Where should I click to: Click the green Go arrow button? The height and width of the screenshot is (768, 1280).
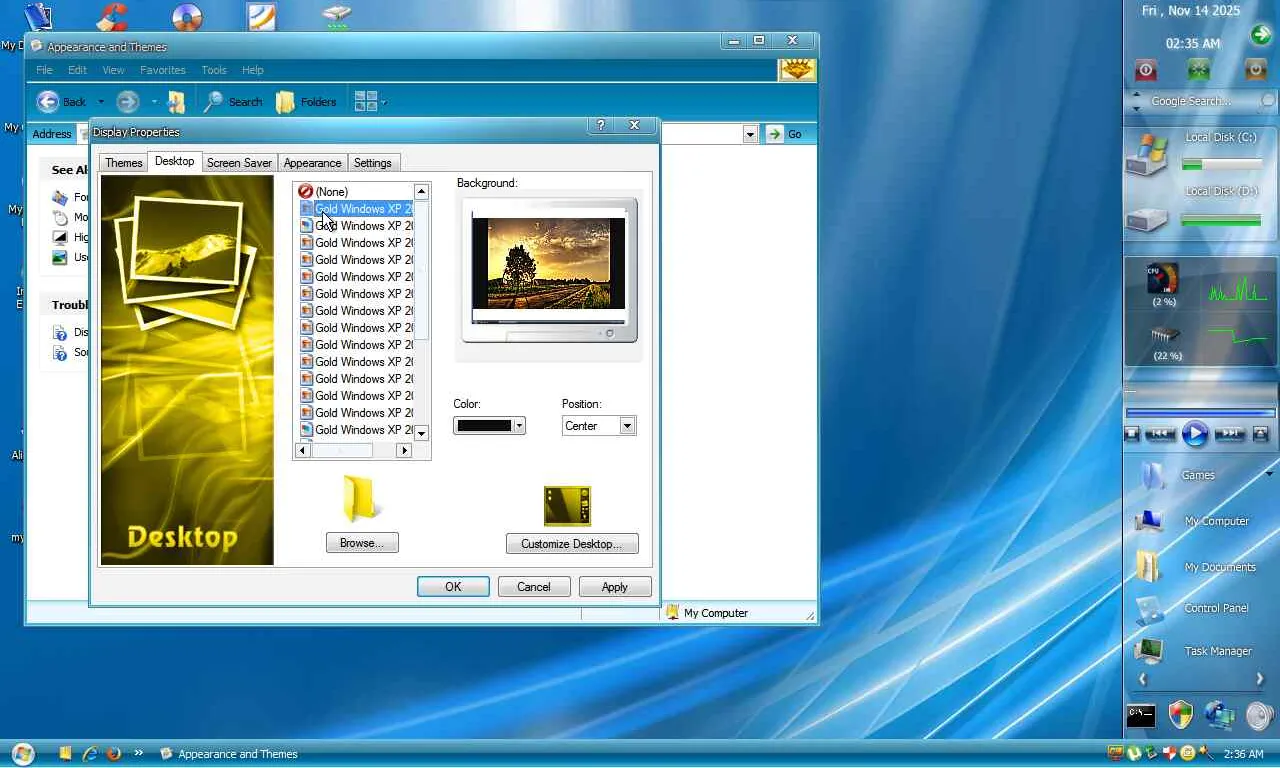pyautogui.click(x=774, y=134)
